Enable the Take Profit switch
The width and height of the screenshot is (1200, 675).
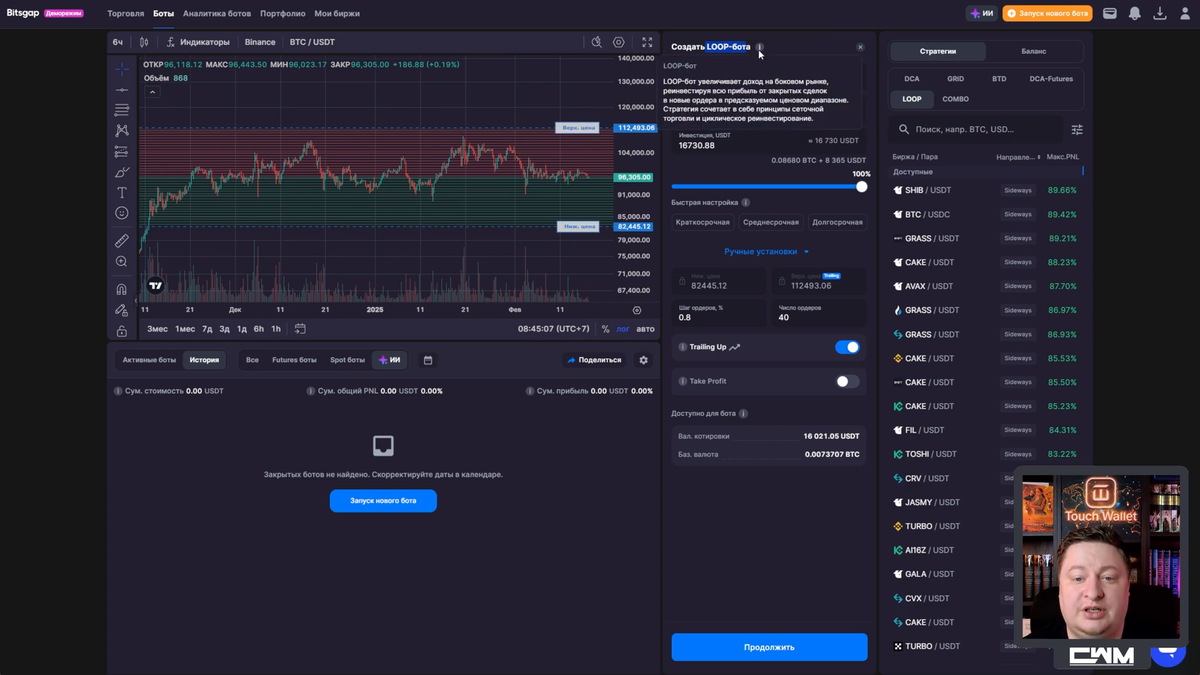[x=847, y=381]
